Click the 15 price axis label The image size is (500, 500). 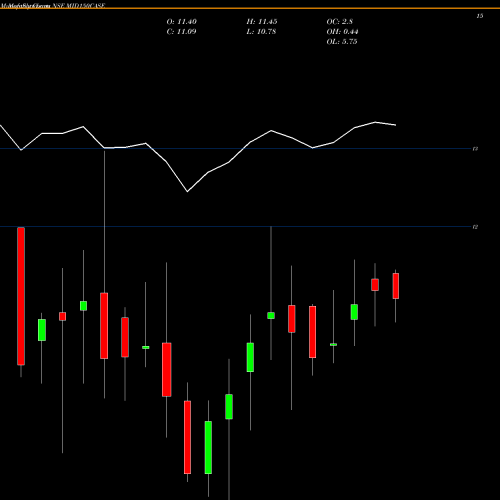click(480, 16)
